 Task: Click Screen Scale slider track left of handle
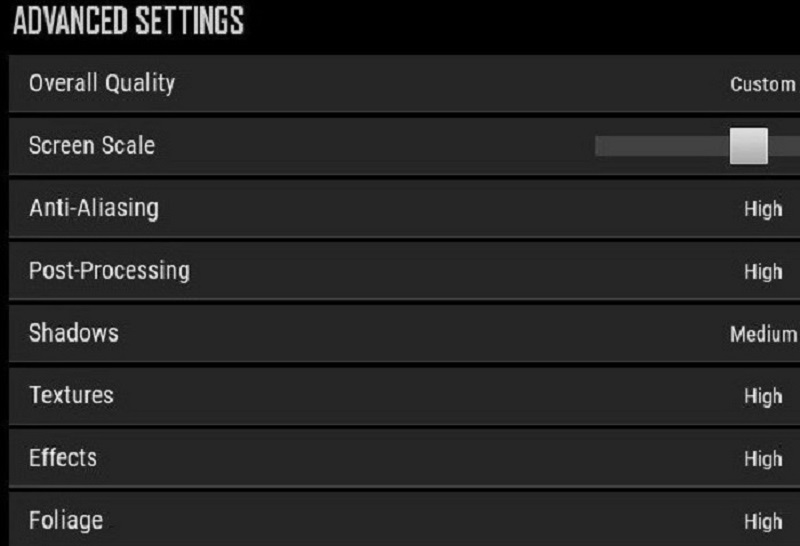click(662, 146)
